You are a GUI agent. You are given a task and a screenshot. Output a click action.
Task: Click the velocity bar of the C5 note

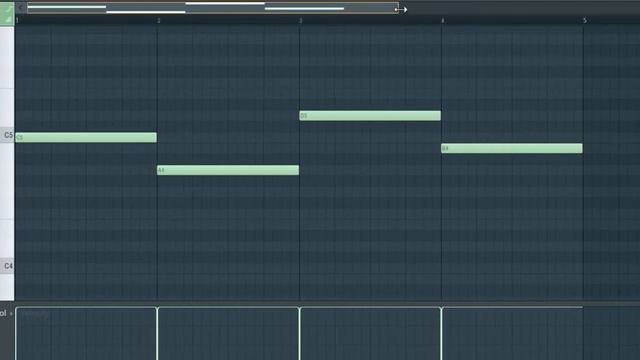tap(16, 333)
